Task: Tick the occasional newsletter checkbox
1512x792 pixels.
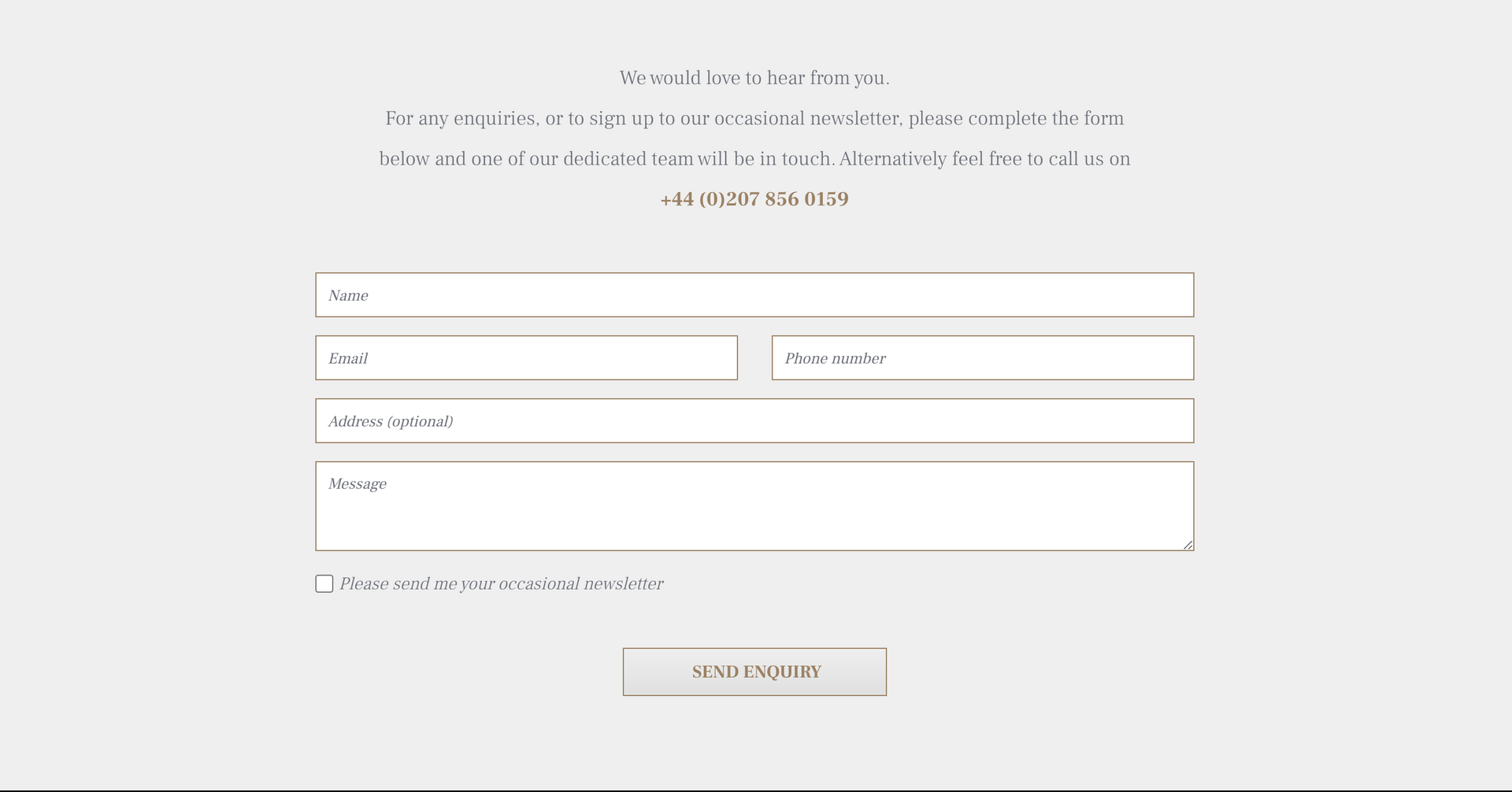Action: pos(324,583)
